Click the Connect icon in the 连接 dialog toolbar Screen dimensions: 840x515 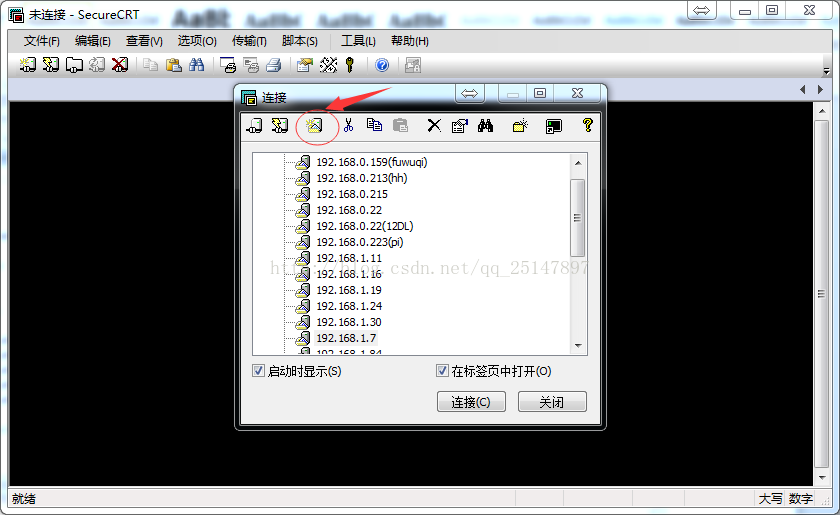pos(254,125)
